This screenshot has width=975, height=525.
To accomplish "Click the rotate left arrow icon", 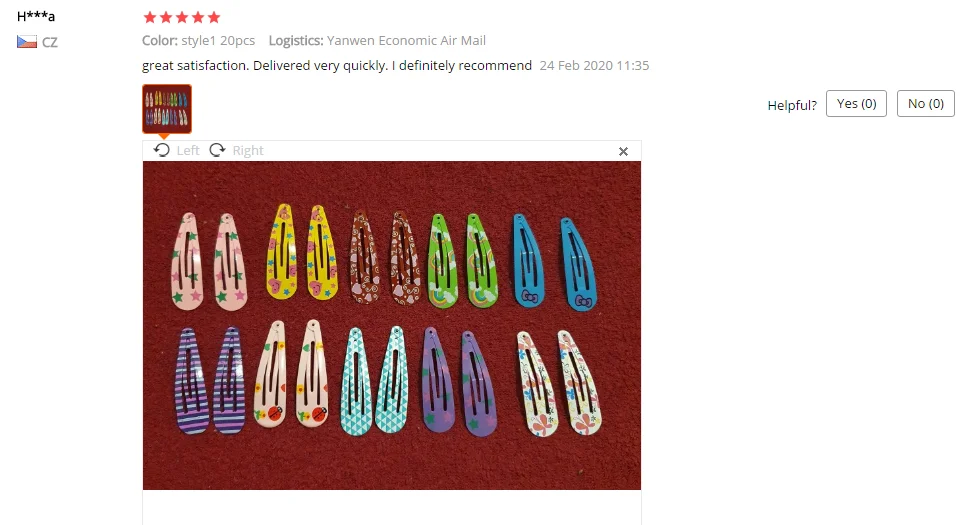I will pyautogui.click(x=162, y=150).
